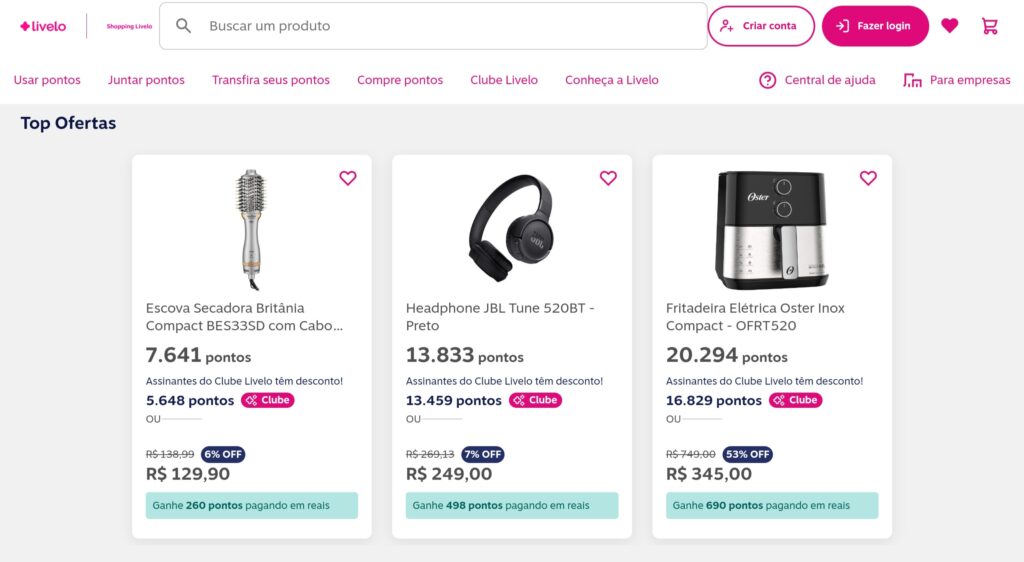Favorite the Escova Secadora Britânia product

tap(348, 178)
